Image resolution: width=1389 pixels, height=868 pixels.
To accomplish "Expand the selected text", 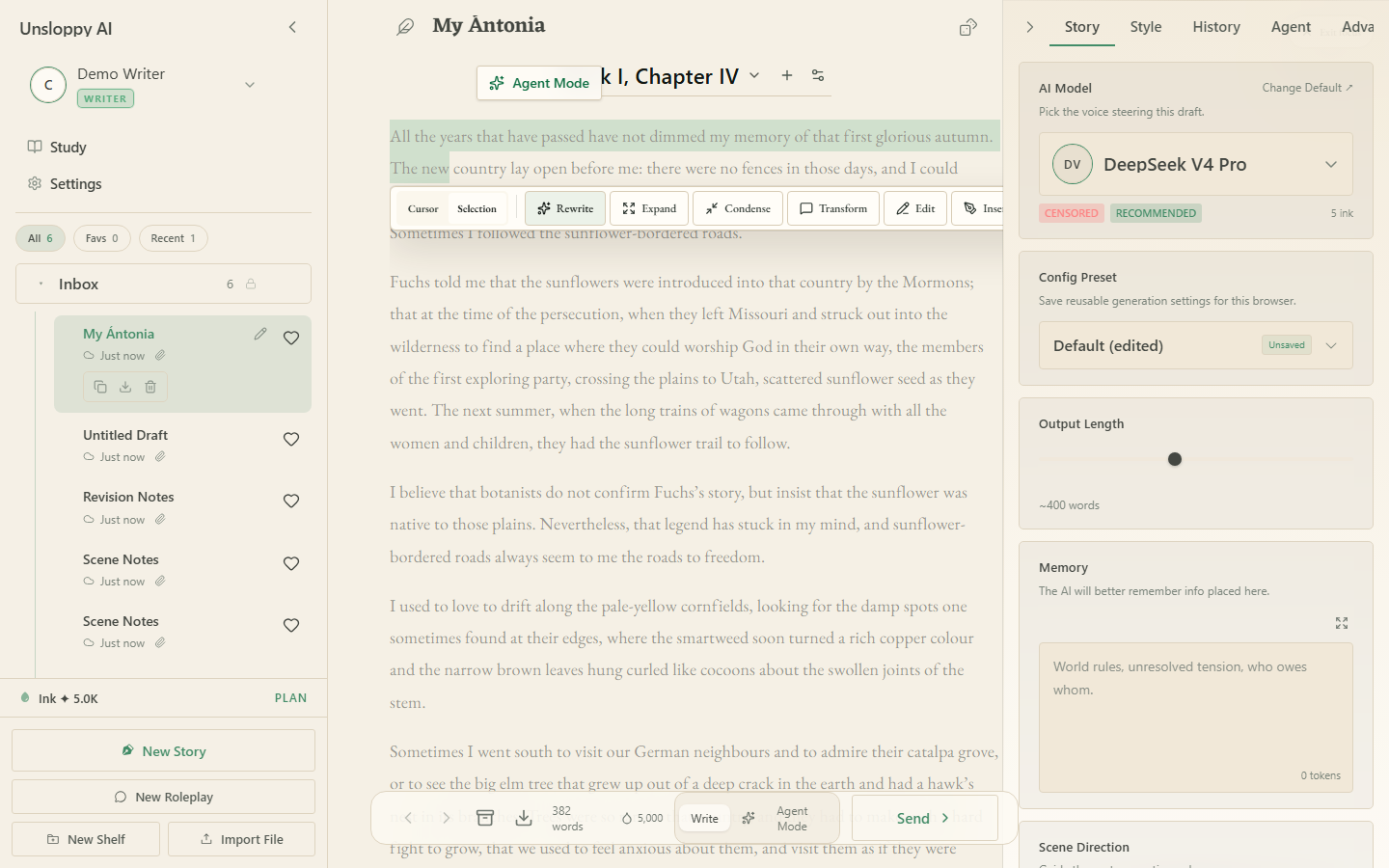I will 649,208.
